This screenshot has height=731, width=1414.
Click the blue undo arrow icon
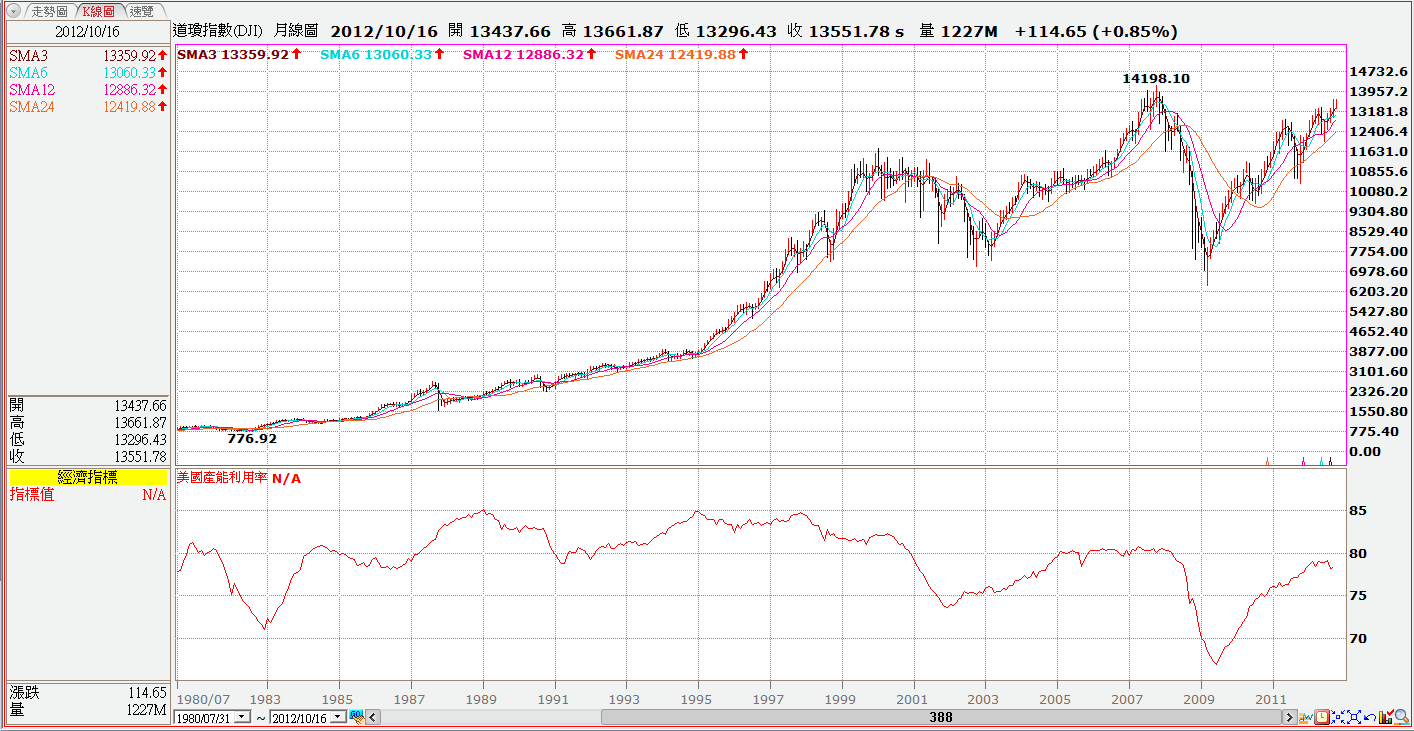pos(1370,718)
